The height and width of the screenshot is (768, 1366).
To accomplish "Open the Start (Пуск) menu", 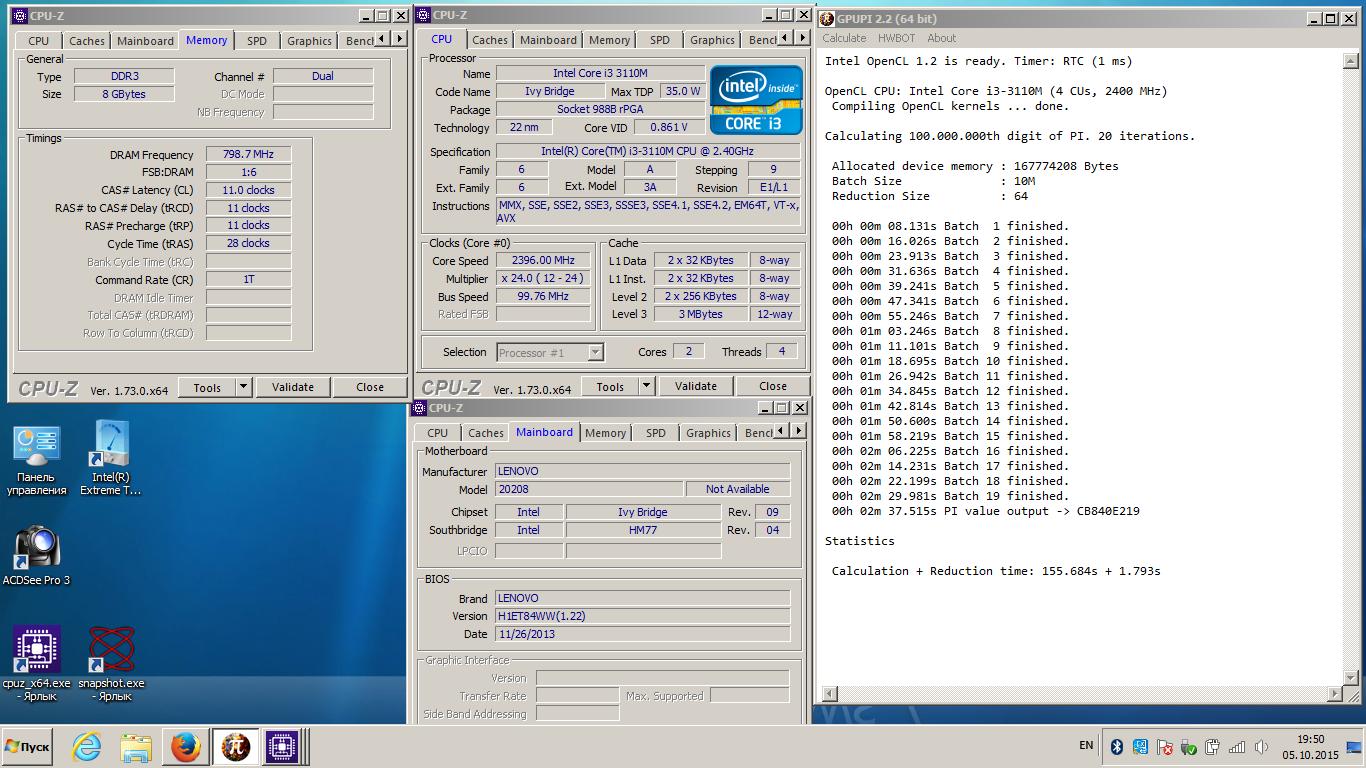I will (x=27, y=747).
